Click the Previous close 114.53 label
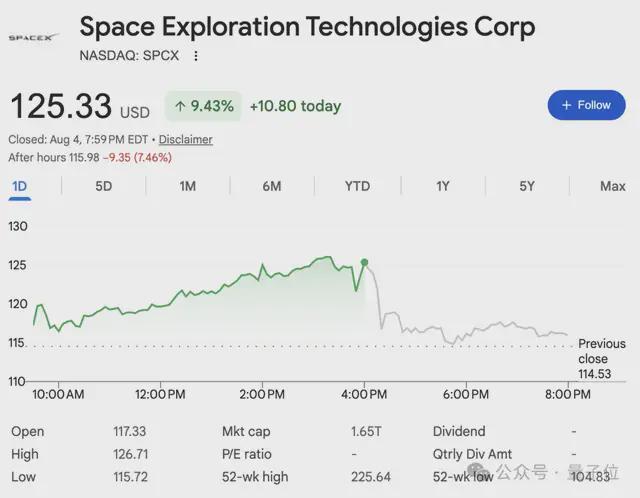This screenshot has width=640, height=498. click(x=601, y=359)
